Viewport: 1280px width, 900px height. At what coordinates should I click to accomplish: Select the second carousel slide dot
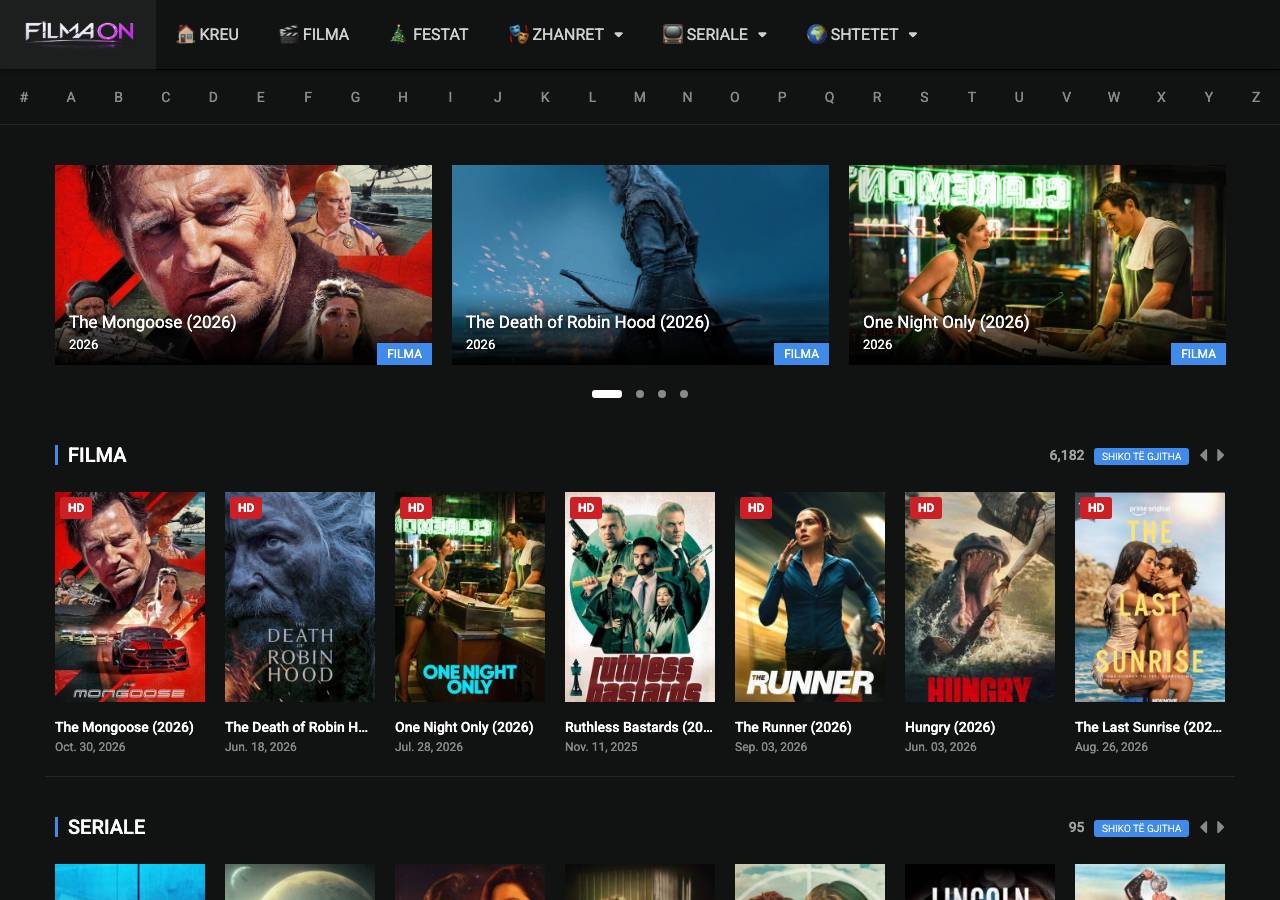[640, 394]
